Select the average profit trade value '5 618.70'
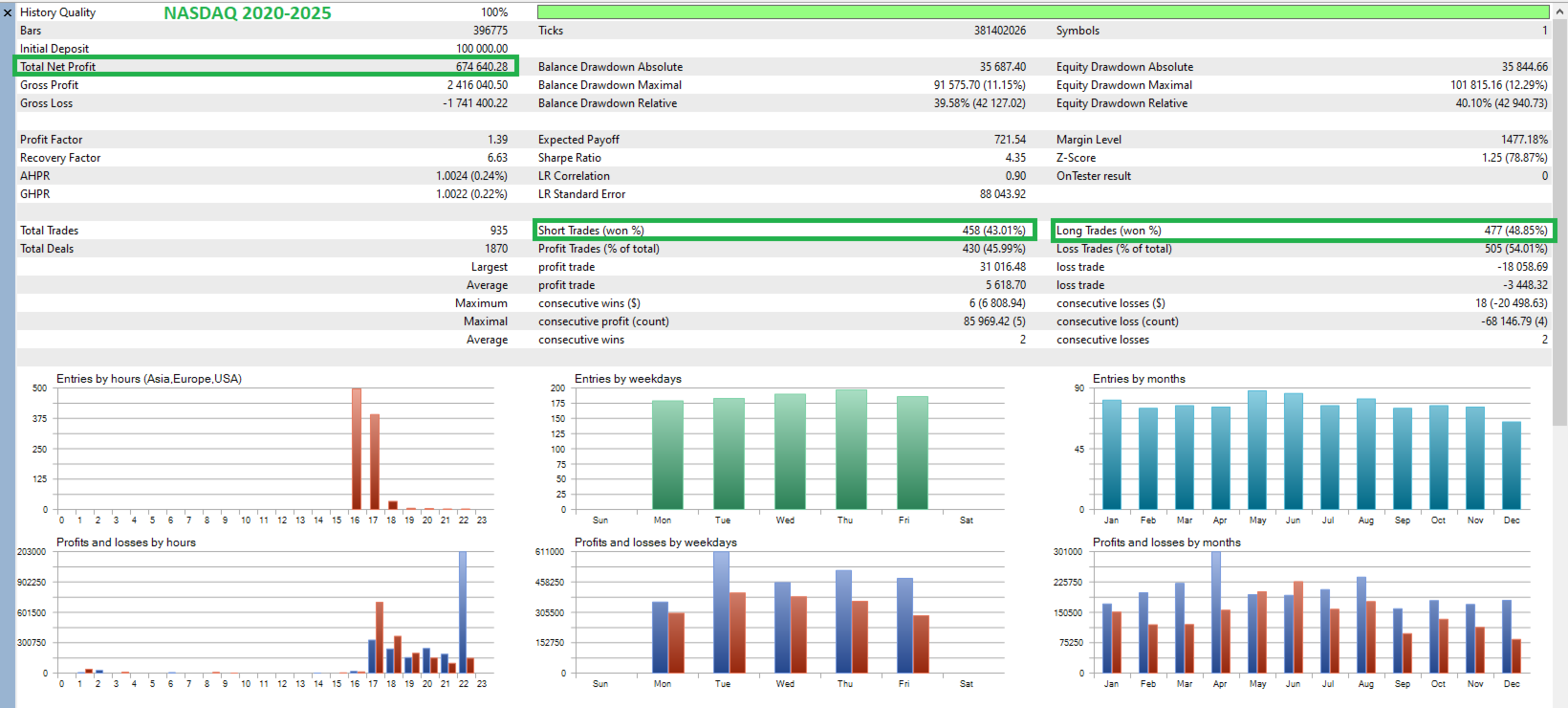This screenshot has height=708, width=1568. pyautogui.click(x=1007, y=285)
